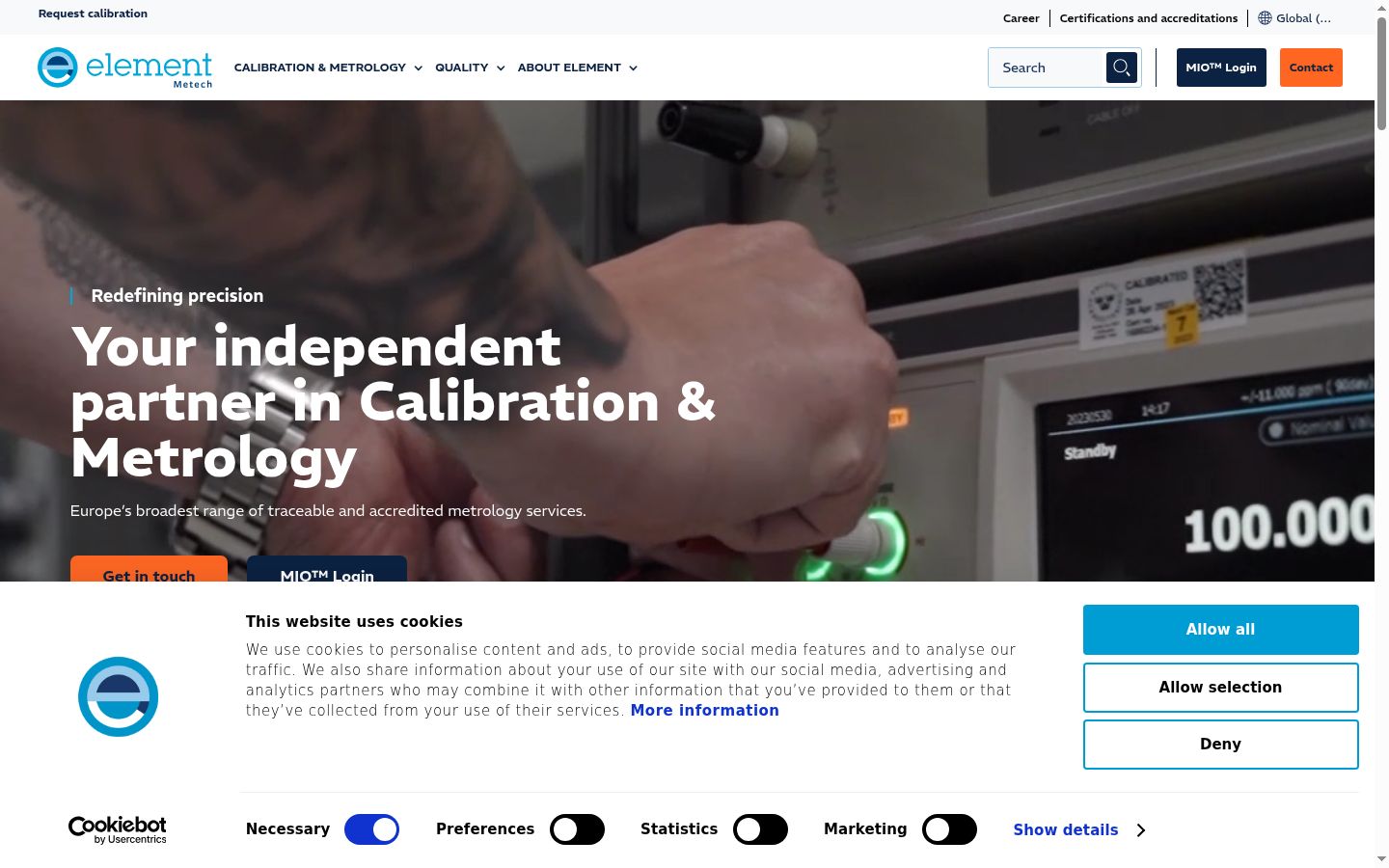Image resolution: width=1389 pixels, height=868 pixels.
Task: Open the Cookiebot by Usercentrics logo
Action: click(x=118, y=829)
